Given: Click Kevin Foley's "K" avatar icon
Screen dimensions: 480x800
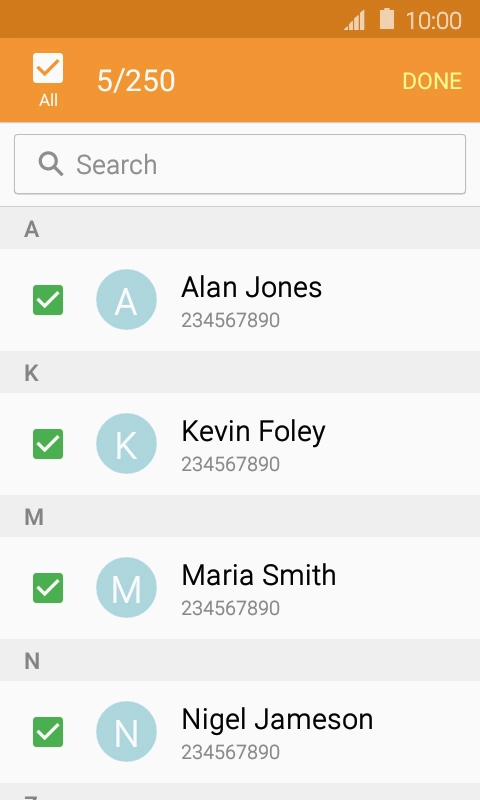Looking at the screenshot, I should tap(126, 443).
